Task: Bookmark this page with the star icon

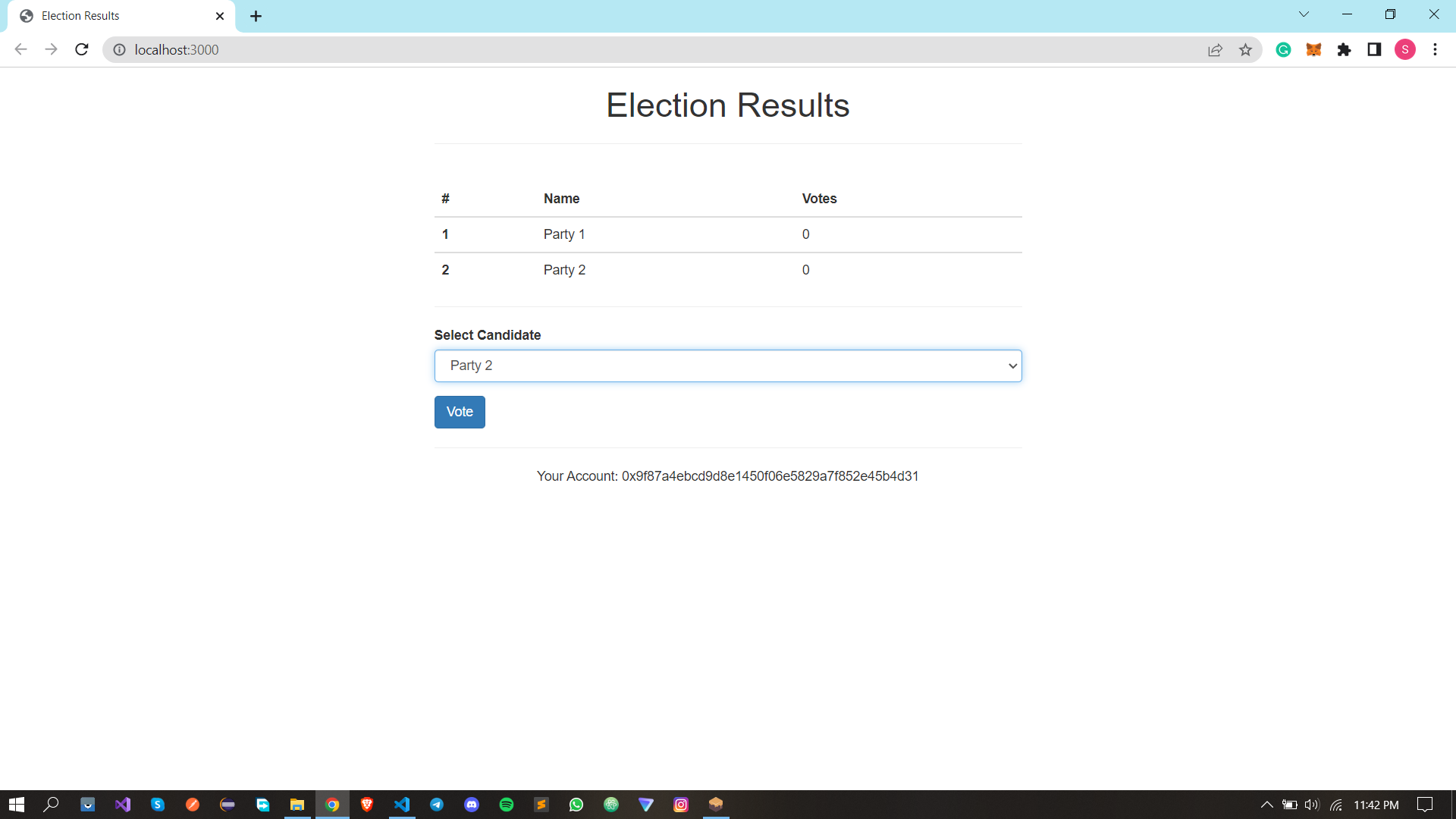Action: pos(1246,49)
